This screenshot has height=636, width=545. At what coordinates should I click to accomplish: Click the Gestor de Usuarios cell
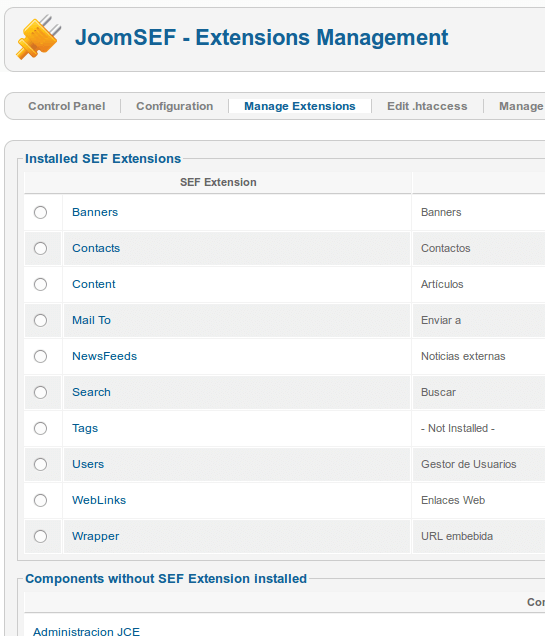coord(469,464)
